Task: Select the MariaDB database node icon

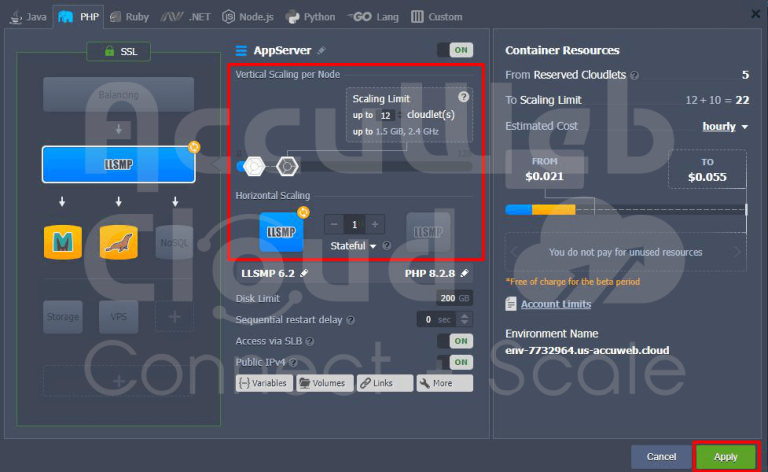Action: pos(118,241)
